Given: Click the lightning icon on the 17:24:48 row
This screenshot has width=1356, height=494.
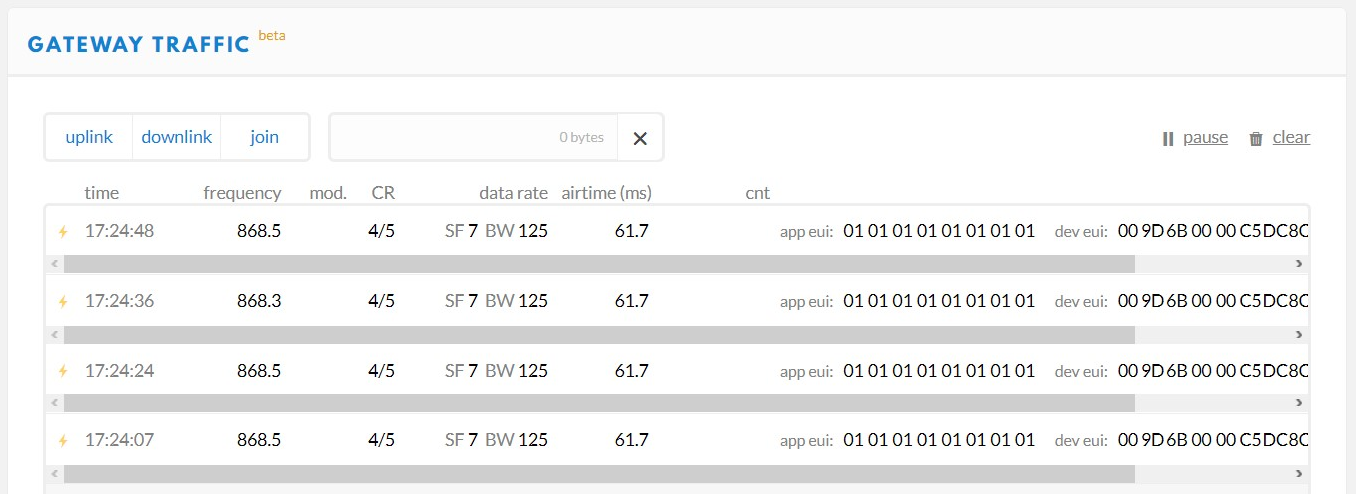Looking at the screenshot, I should pyautogui.click(x=63, y=231).
